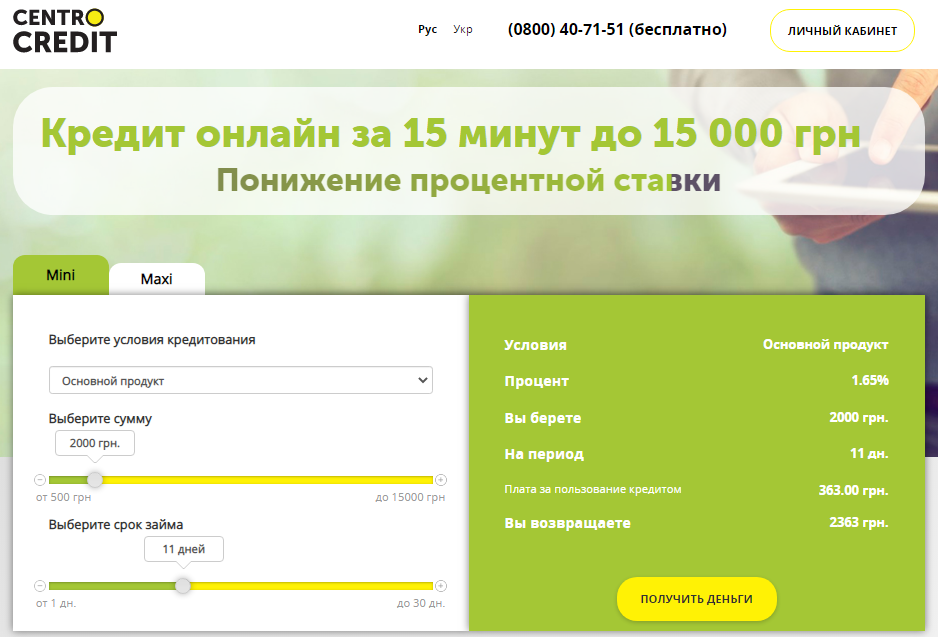The image size is (938, 637).
Task: Decrease loan amount with minus icon
Action: click(40, 480)
